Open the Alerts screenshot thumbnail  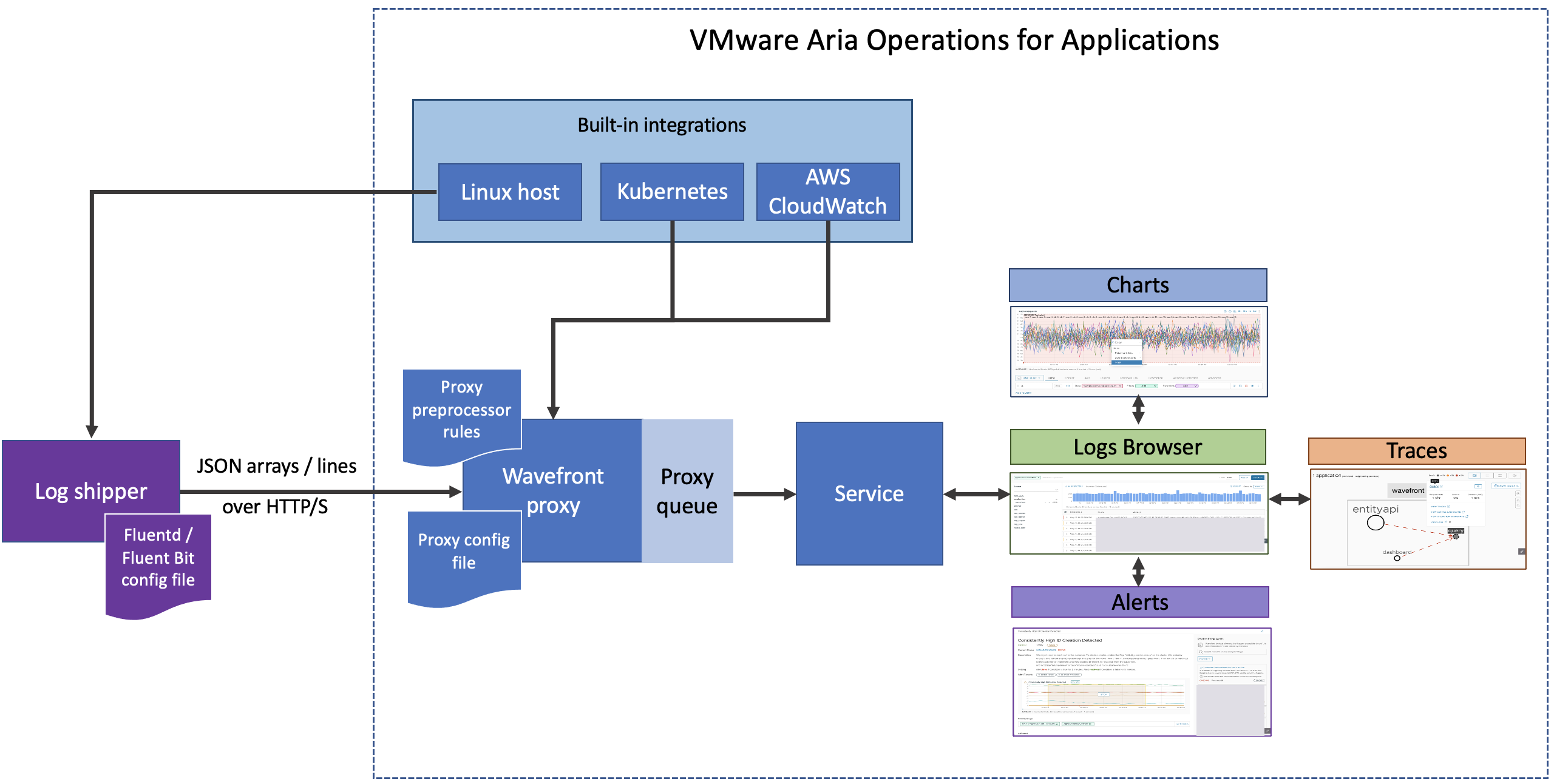pyautogui.click(x=1142, y=682)
